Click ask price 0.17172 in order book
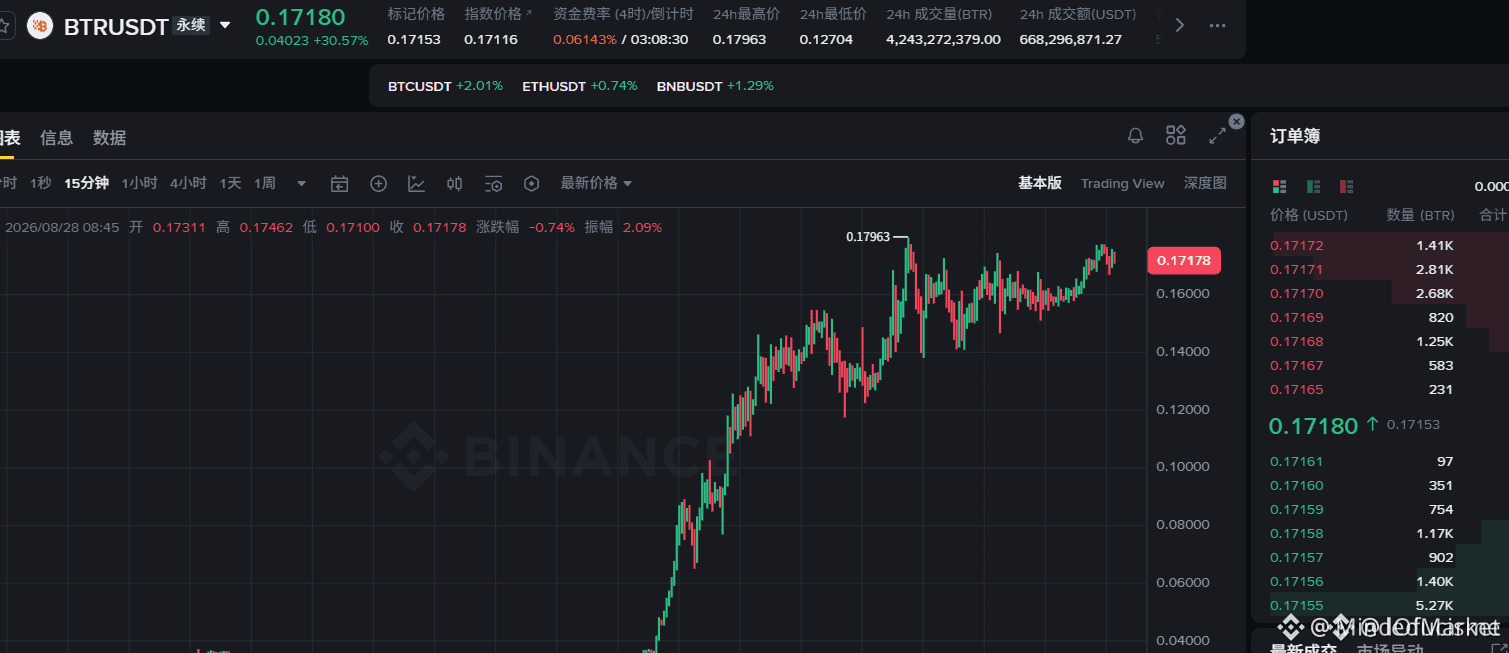1509x653 pixels. [x=1297, y=245]
